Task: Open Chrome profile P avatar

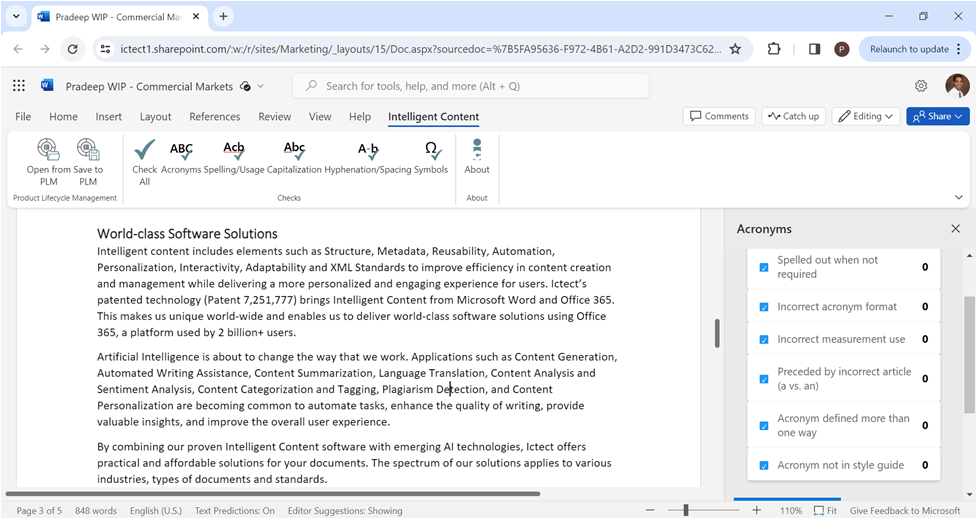Action: click(842, 49)
